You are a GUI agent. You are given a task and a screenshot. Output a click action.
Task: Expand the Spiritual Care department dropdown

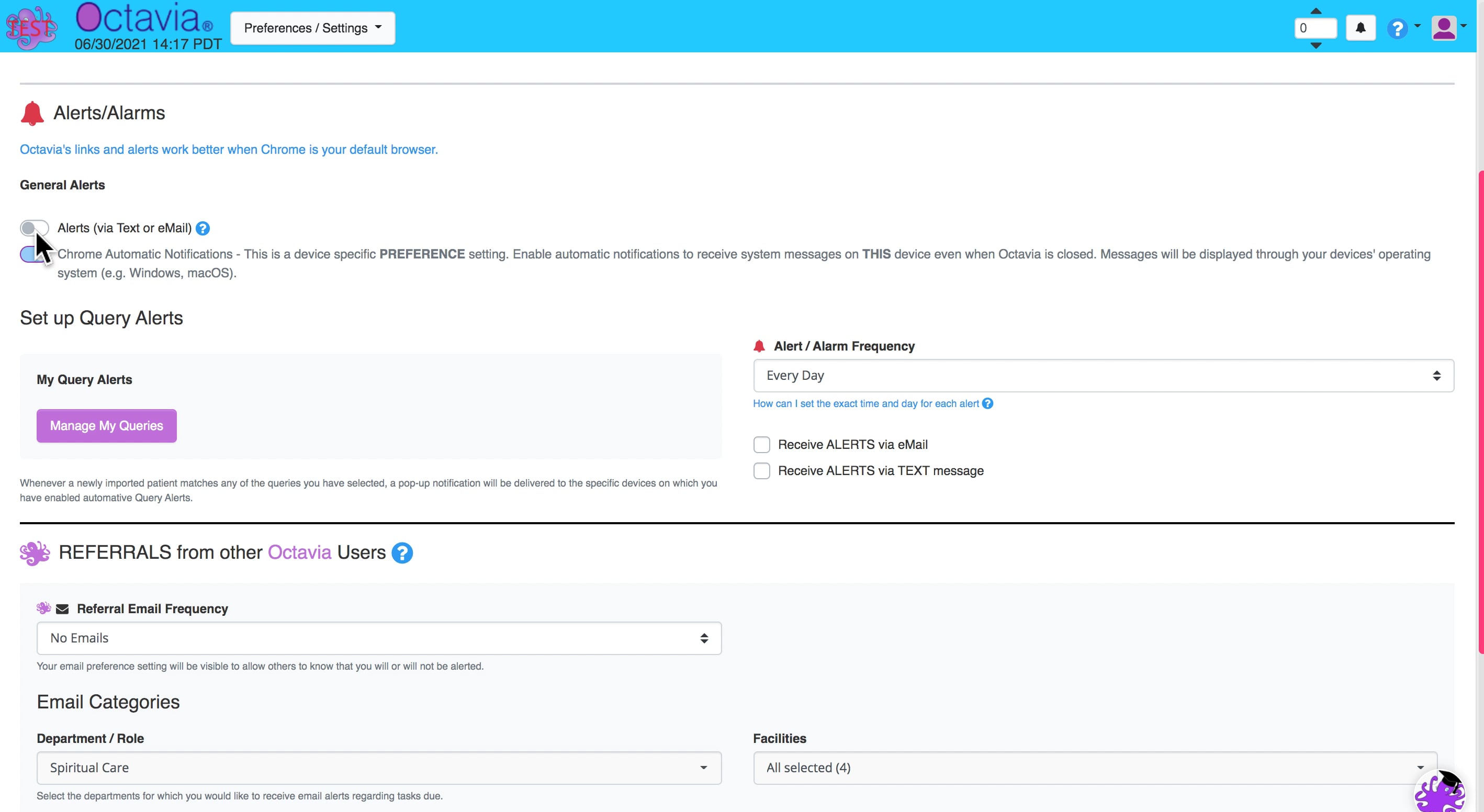click(x=379, y=768)
